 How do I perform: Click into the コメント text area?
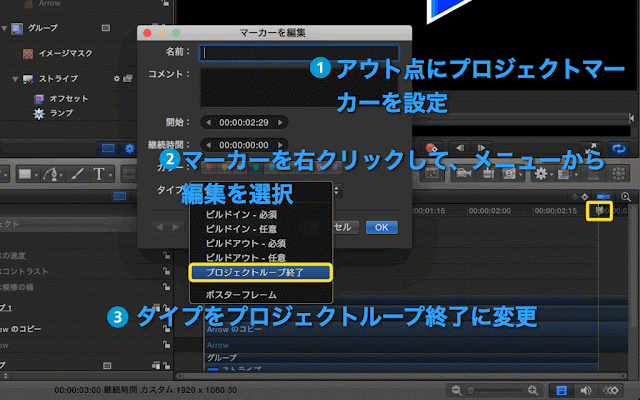pyautogui.click(x=299, y=87)
